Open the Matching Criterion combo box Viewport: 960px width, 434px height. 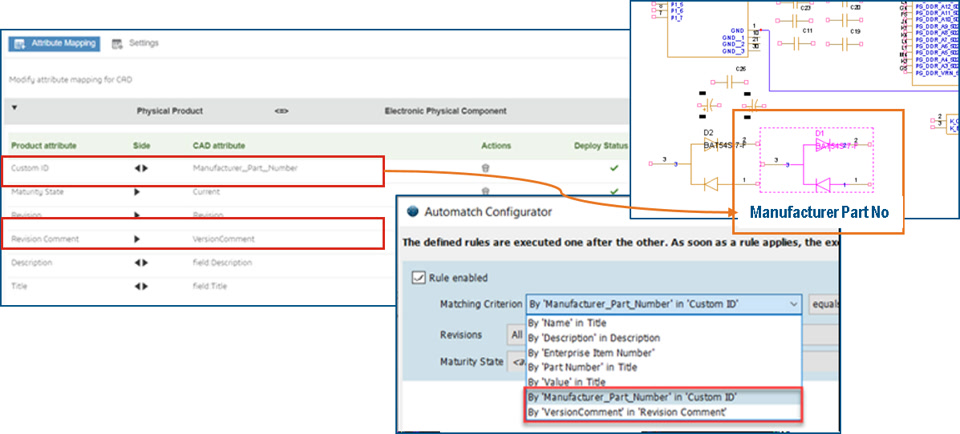coord(663,304)
